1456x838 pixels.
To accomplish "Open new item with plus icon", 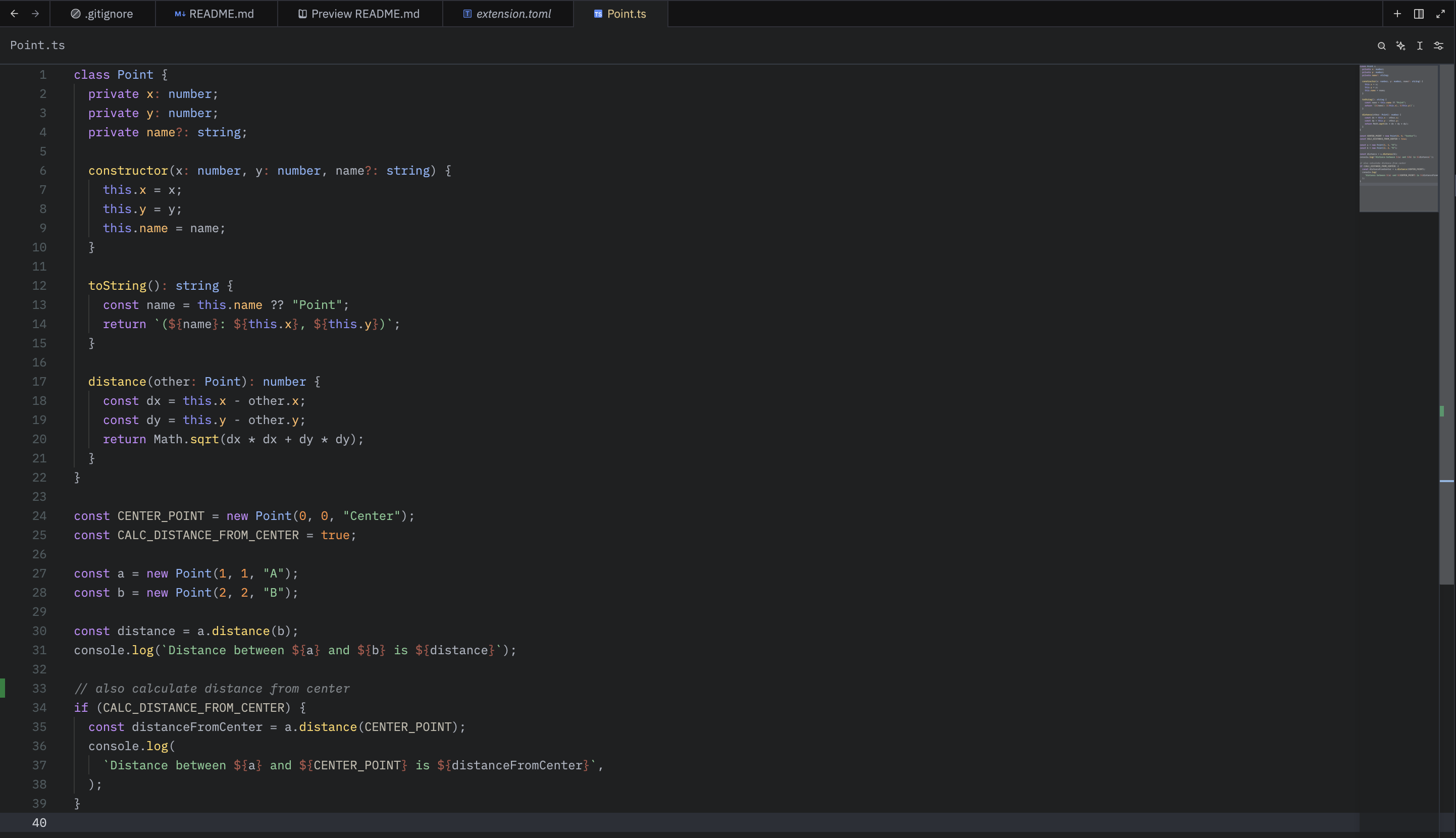I will point(1397,14).
